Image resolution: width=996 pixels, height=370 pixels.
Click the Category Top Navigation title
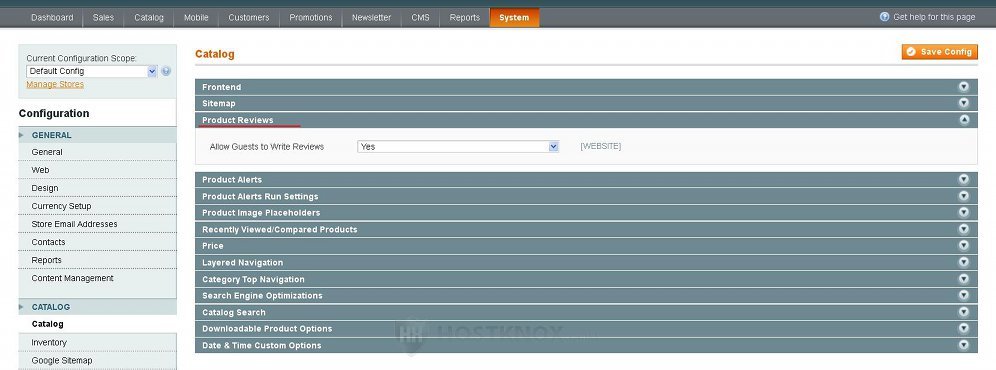253,279
